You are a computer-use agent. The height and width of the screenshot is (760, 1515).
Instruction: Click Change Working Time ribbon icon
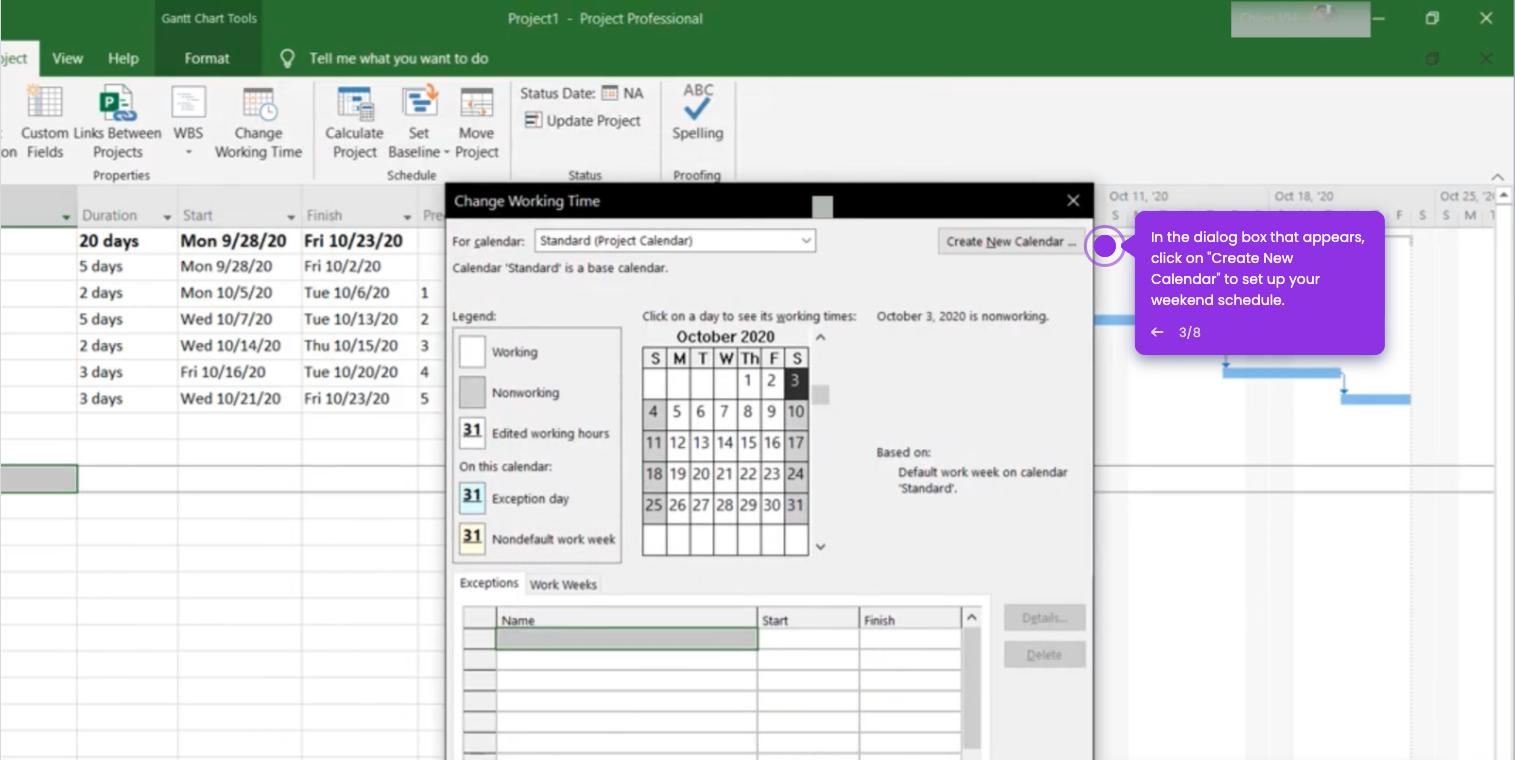[259, 104]
